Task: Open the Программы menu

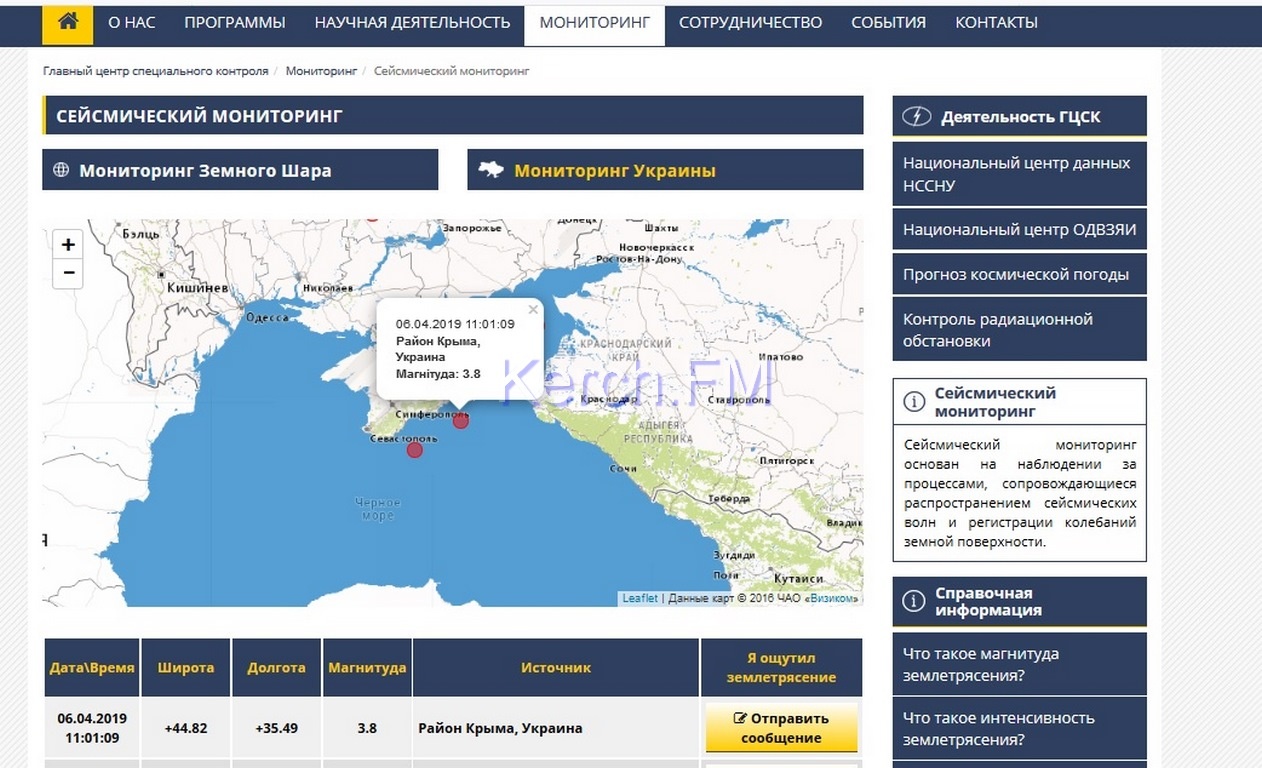Action: click(x=235, y=22)
